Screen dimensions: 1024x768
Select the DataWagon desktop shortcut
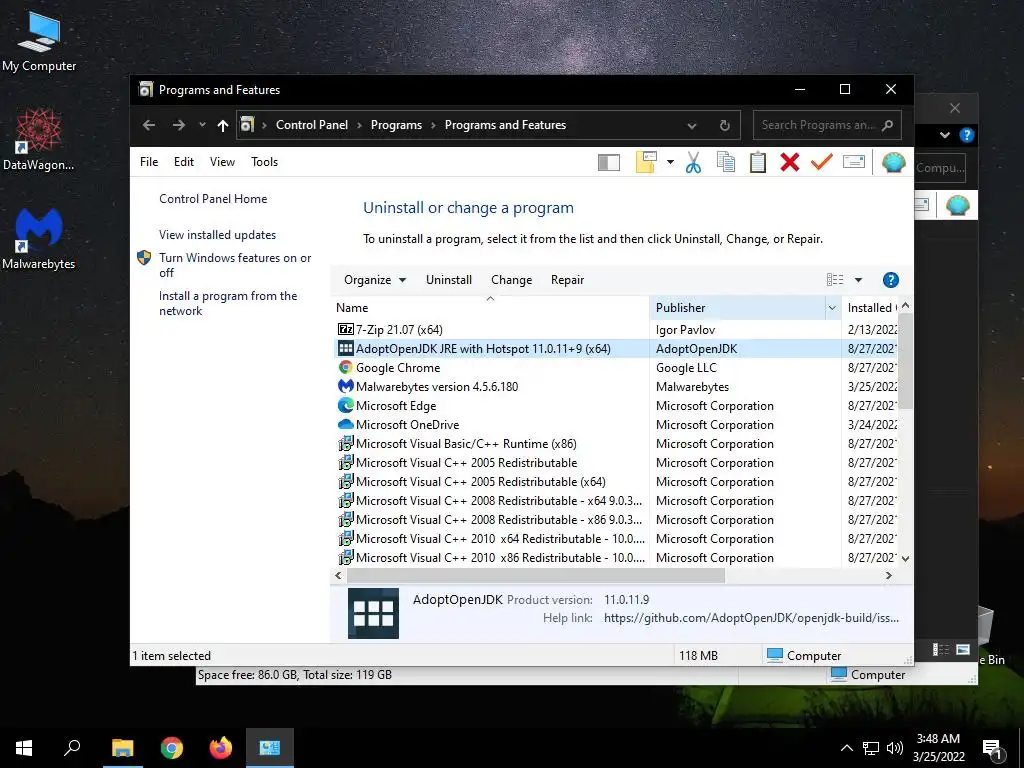point(39,140)
